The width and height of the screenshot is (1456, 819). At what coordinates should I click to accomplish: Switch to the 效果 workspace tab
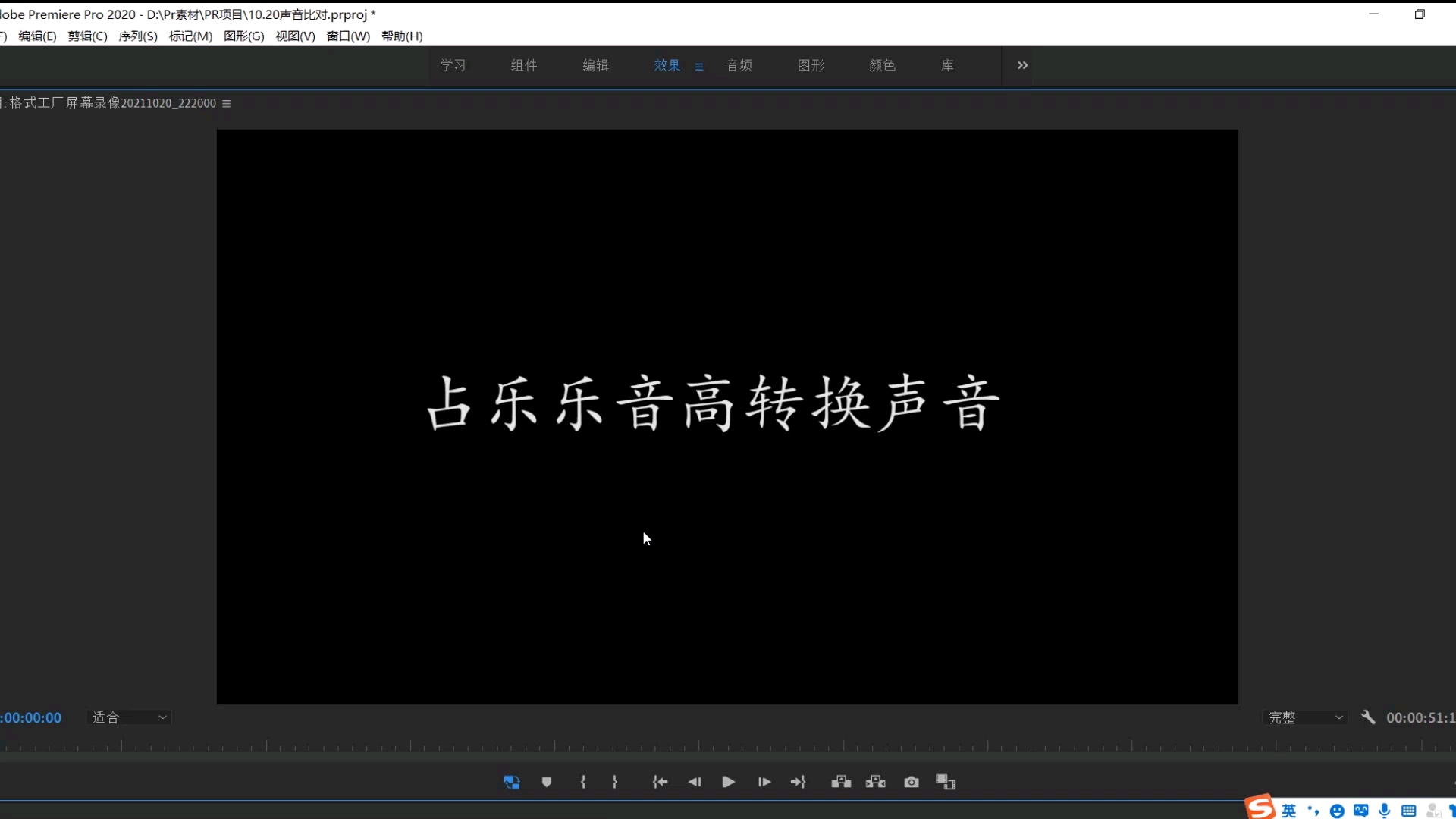[x=667, y=65]
